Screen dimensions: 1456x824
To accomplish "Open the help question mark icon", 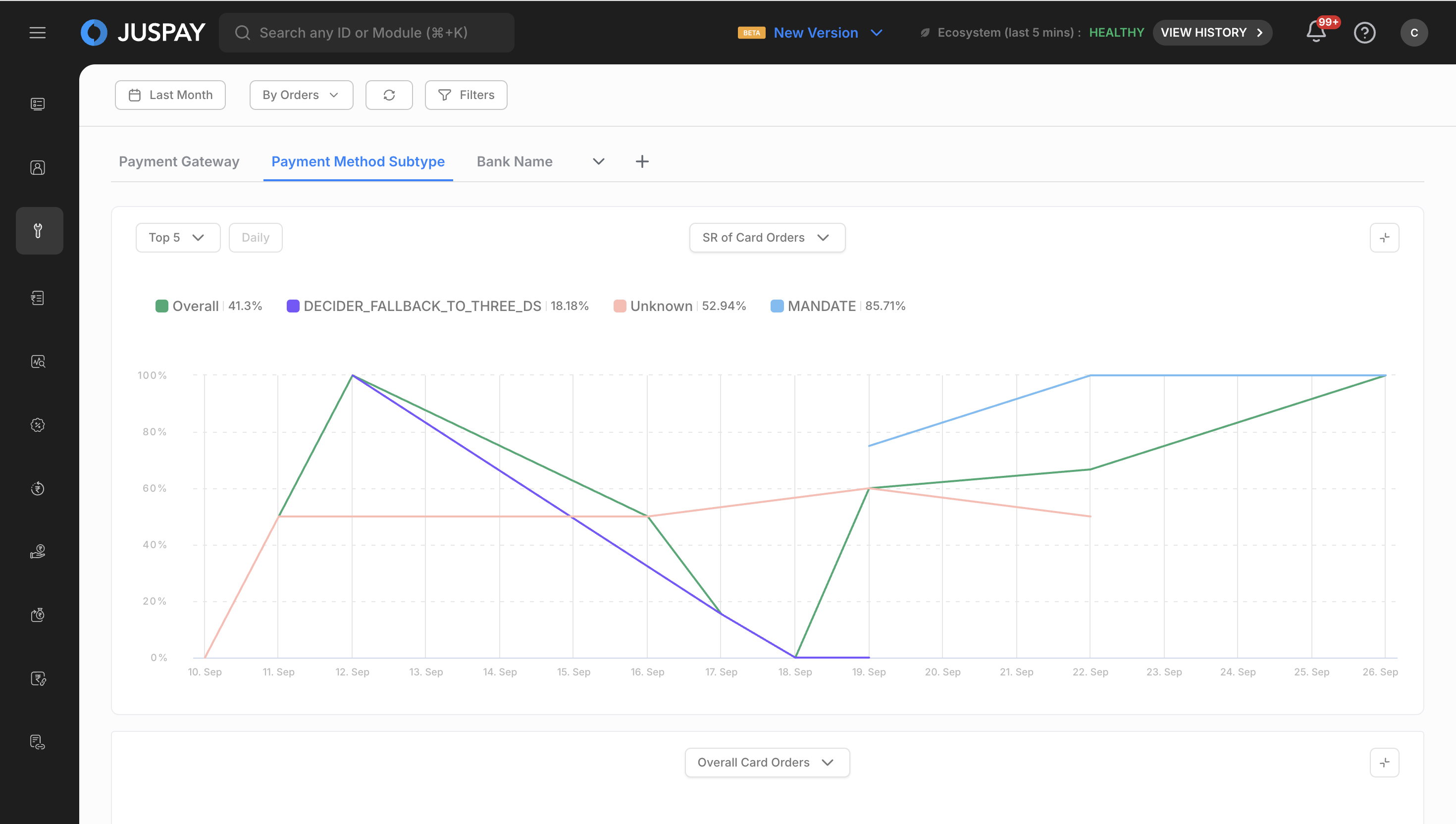I will point(1364,33).
